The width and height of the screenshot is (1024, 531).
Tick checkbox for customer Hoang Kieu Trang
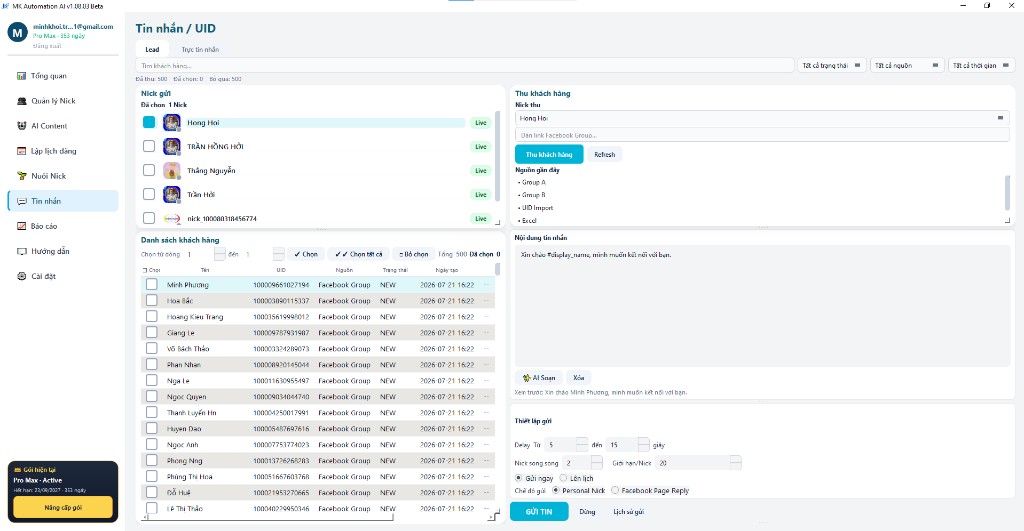pos(152,316)
